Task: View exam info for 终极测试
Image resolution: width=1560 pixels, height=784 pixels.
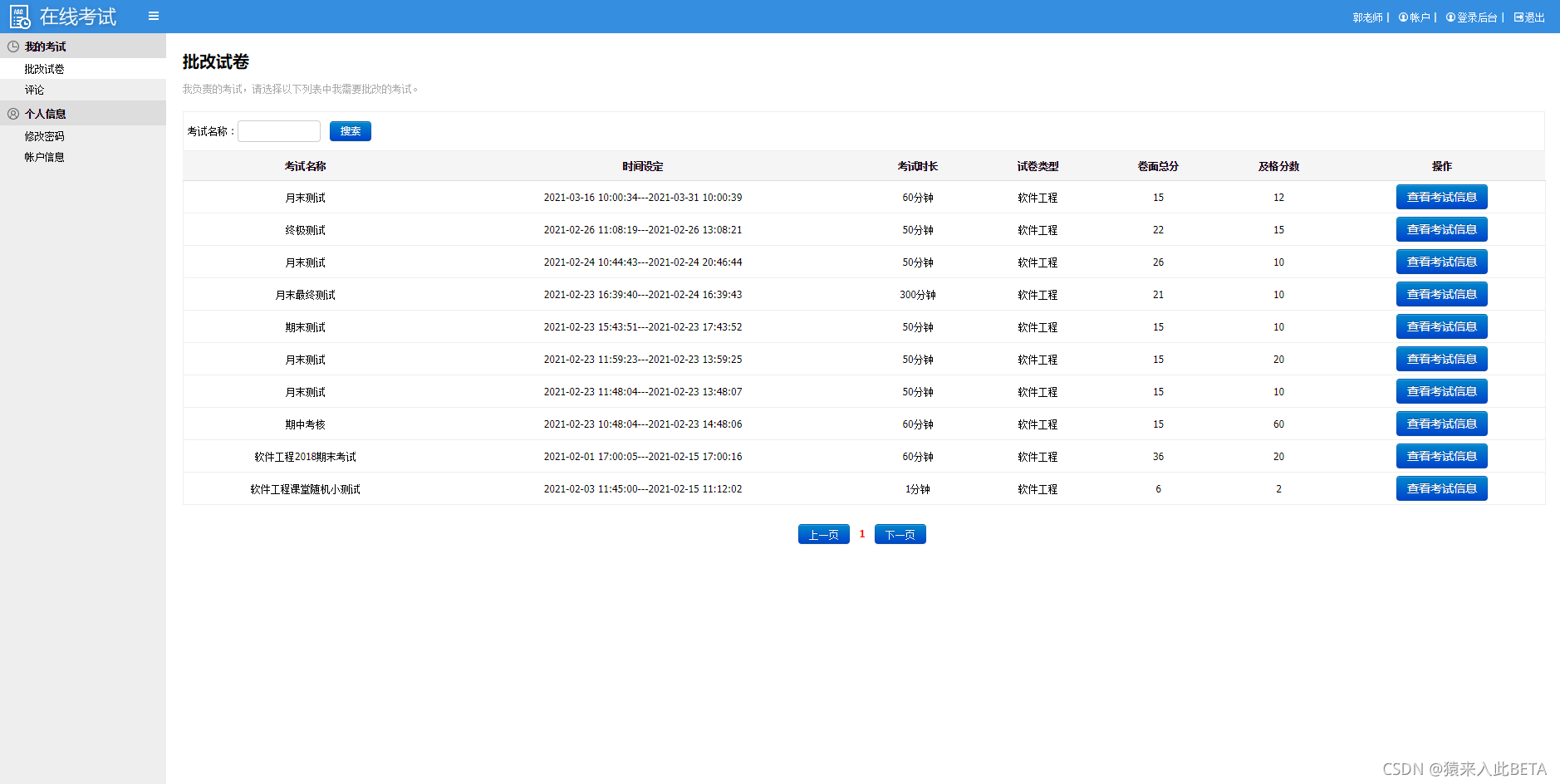Action: pyautogui.click(x=1442, y=229)
